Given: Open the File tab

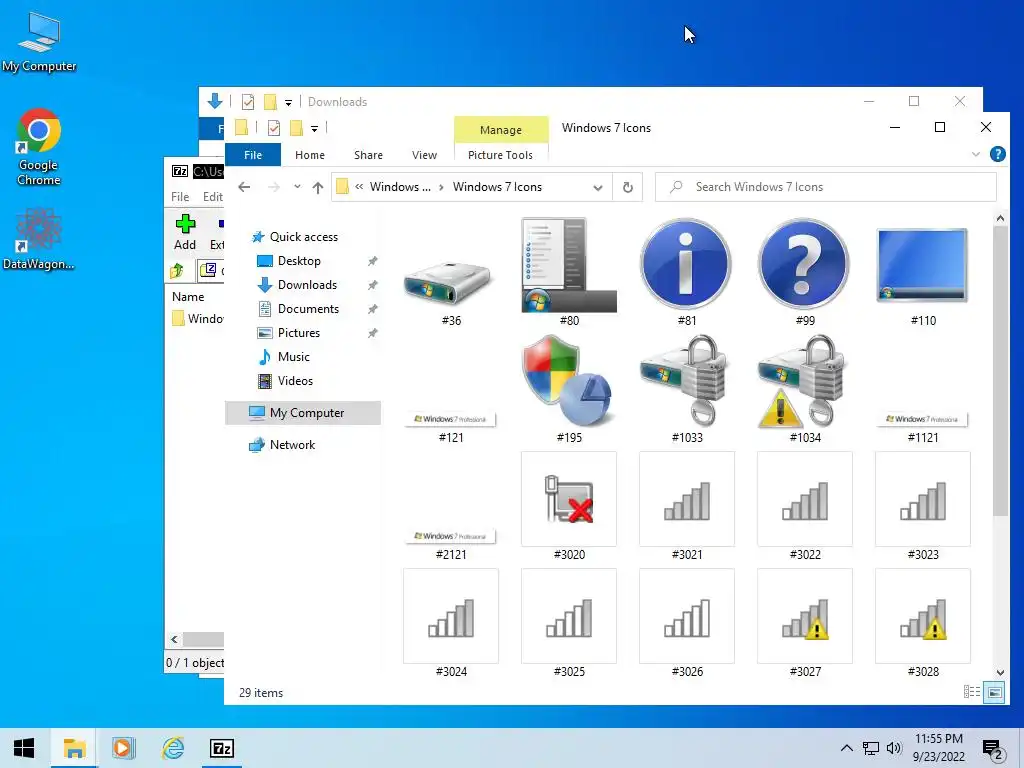Looking at the screenshot, I should (253, 155).
